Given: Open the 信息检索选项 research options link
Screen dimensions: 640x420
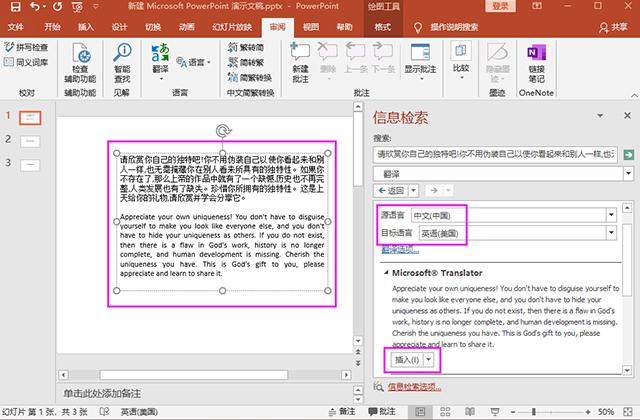Looking at the screenshot, I should click(414, 387).
